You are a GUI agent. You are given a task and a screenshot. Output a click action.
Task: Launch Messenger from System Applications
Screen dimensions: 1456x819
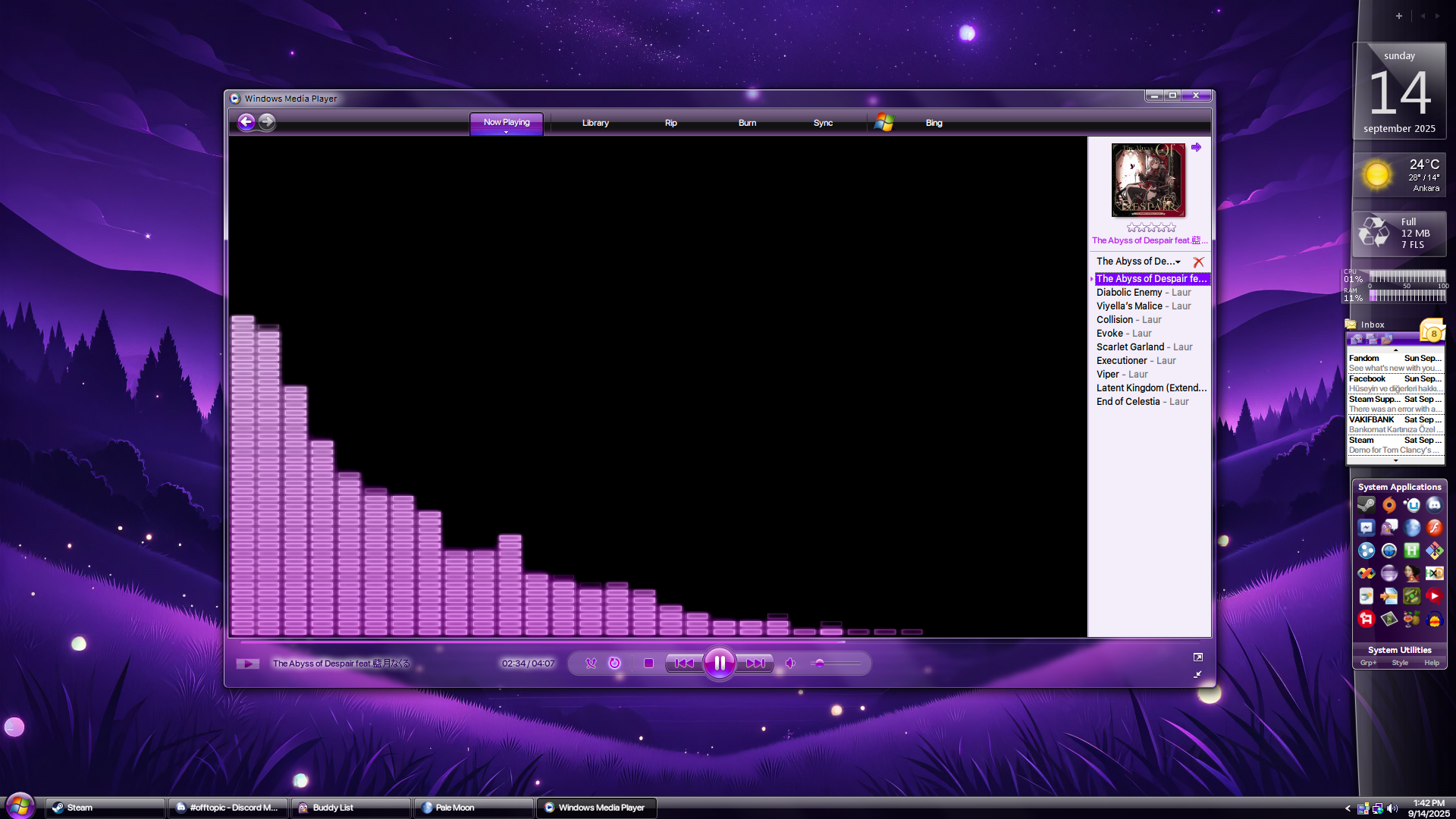1366,528
